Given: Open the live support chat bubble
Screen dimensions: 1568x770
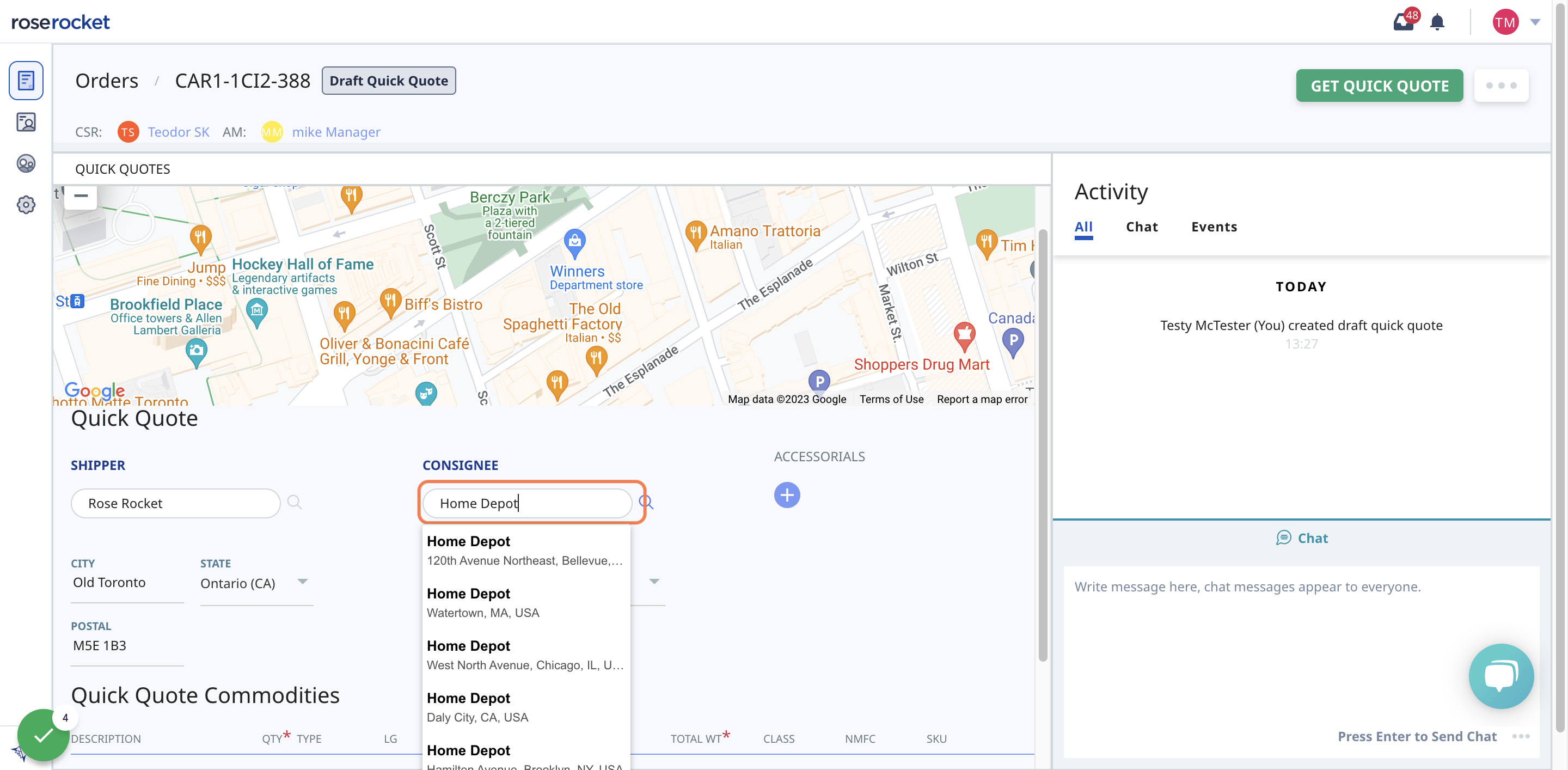Looking at the screenshot, I should pos(1501,676).
